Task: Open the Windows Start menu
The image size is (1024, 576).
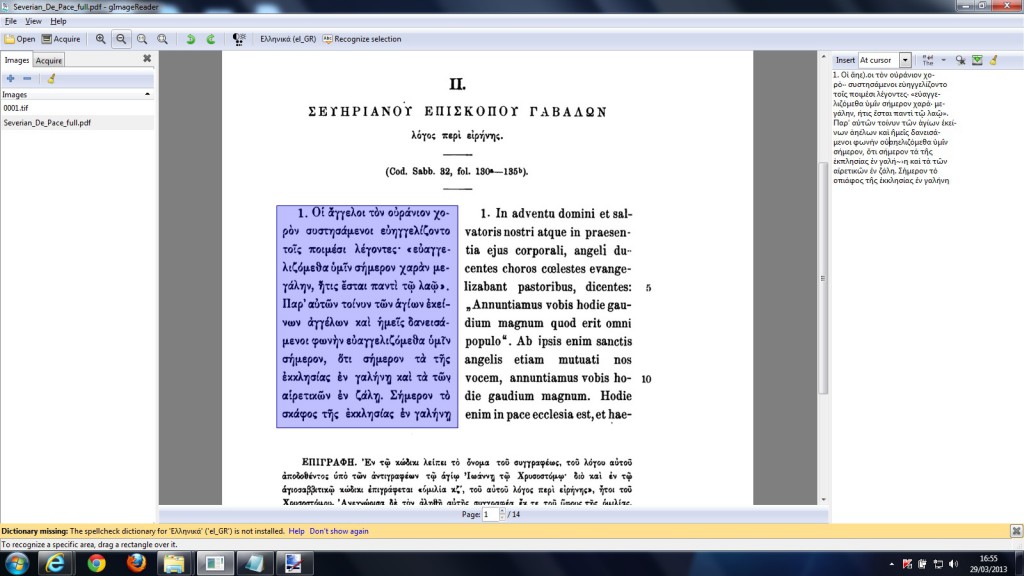Action: [x=16, y=563]
